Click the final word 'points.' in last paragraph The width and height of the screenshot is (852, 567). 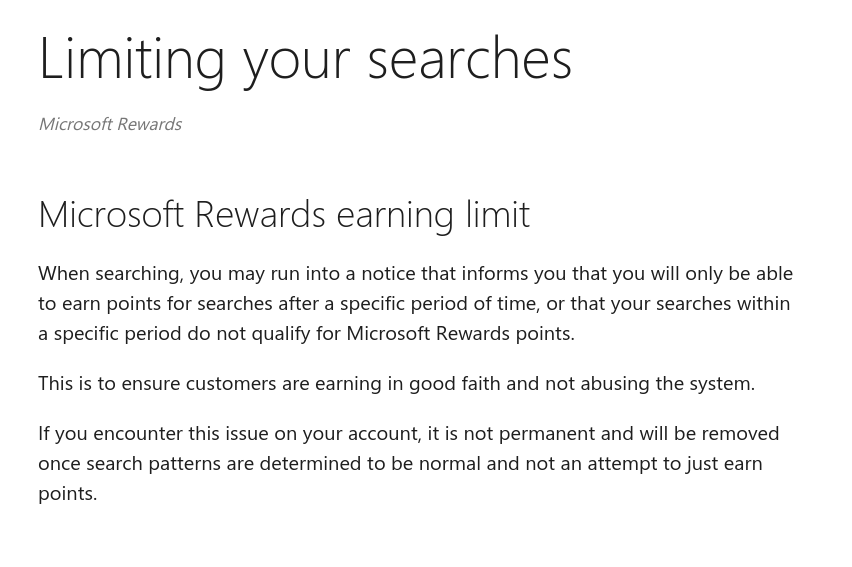(67, 494)
